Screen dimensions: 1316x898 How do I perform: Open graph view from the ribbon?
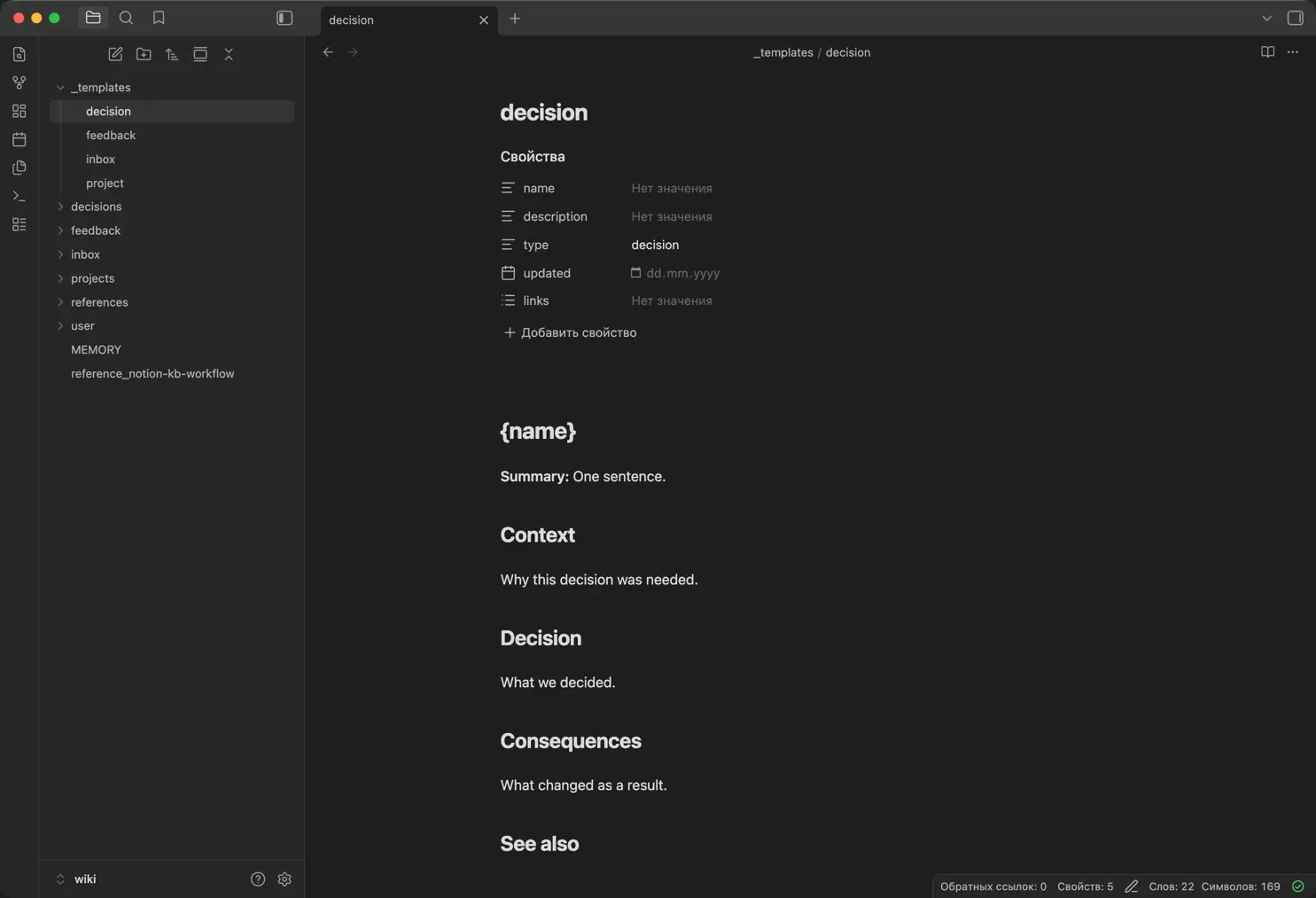(19, 82)
